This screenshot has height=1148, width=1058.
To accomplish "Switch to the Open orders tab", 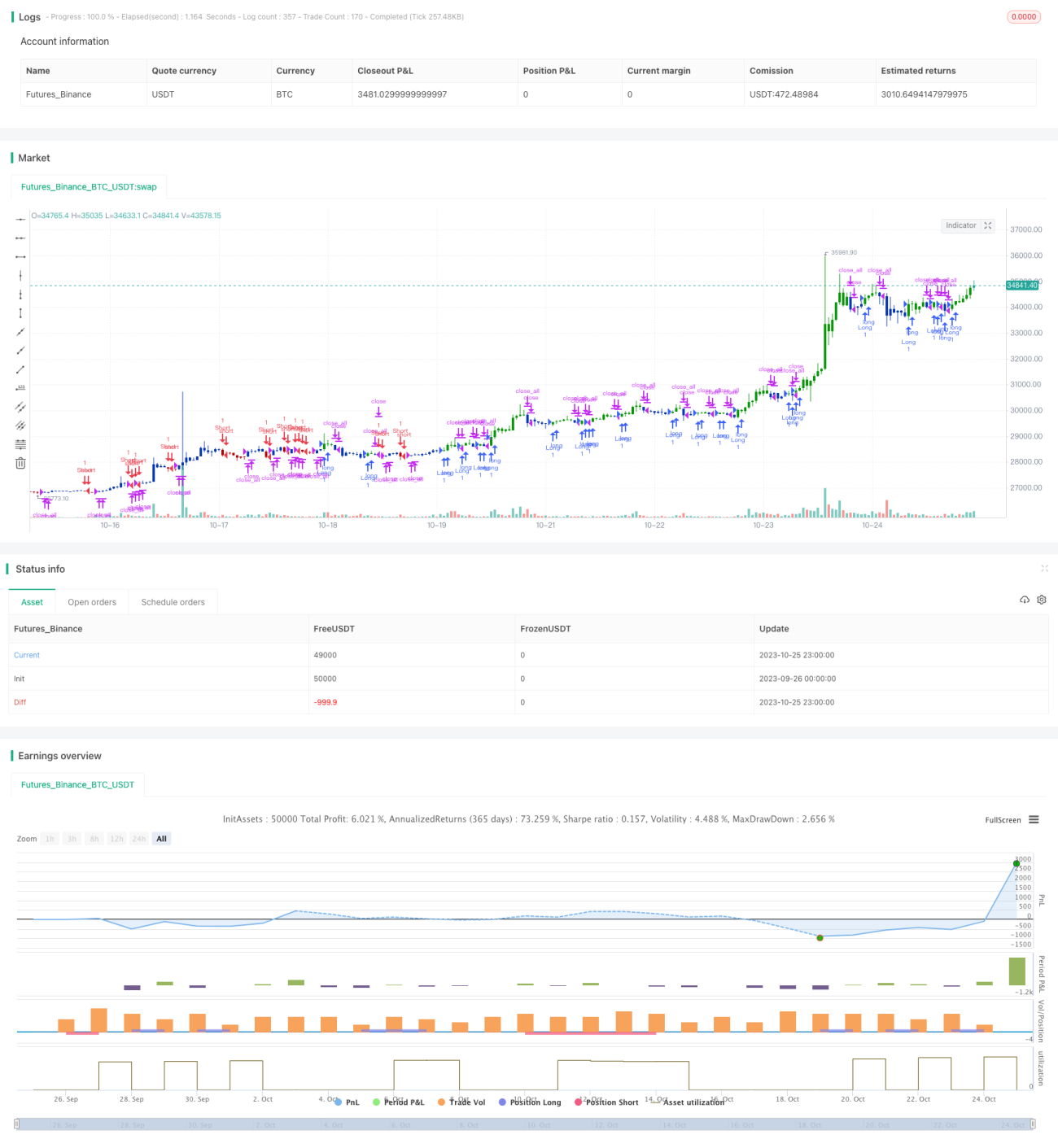I will point(92,602).
